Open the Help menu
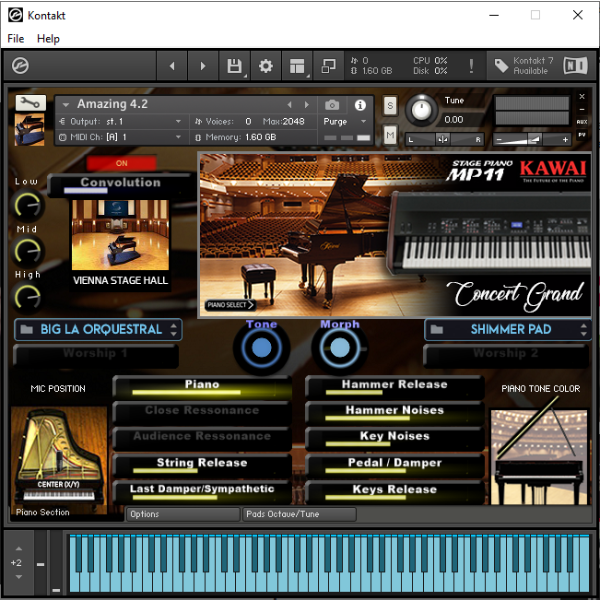This screenshot has width=600, height=600. tap(48, 38)
